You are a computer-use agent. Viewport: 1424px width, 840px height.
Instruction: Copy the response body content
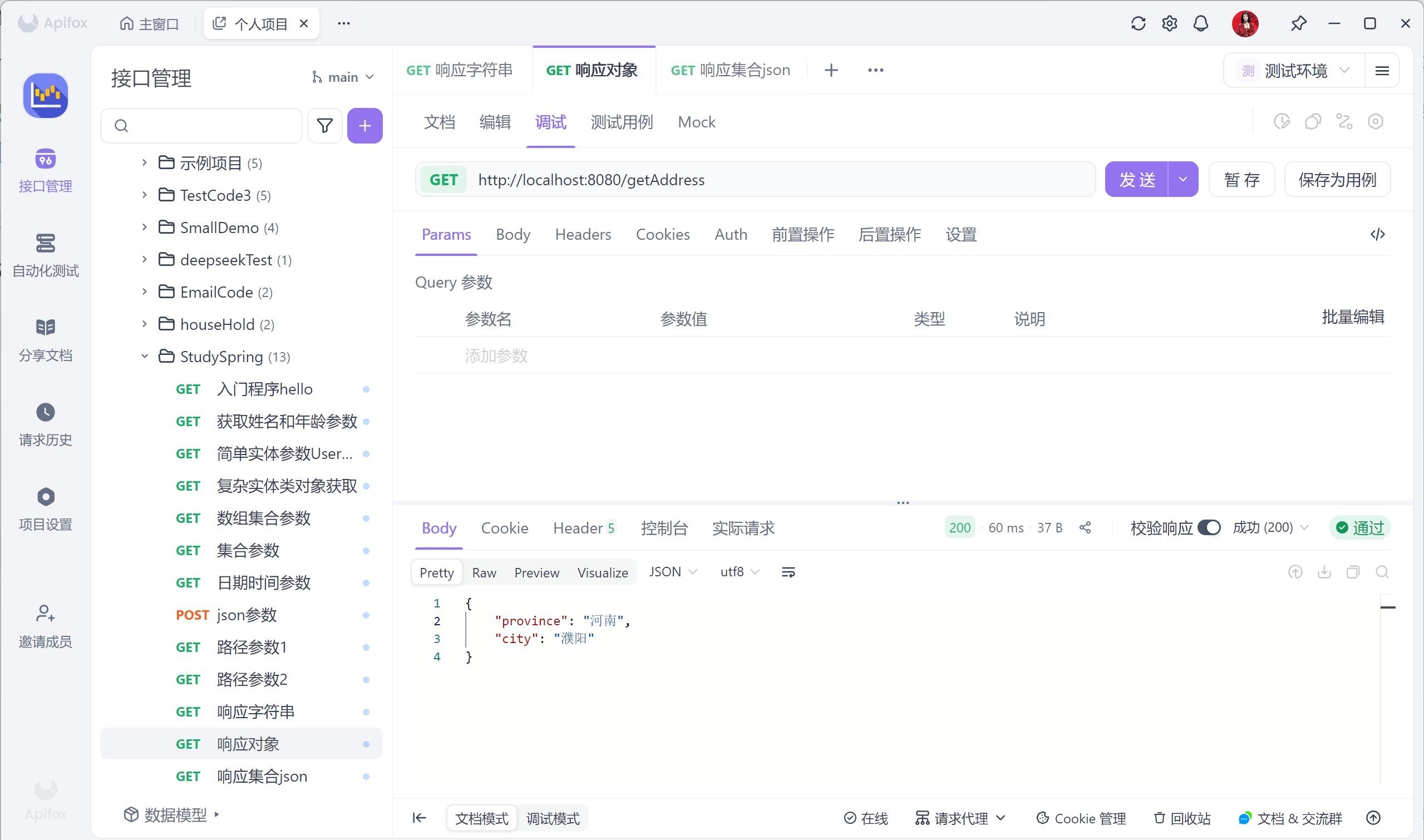[x=1353, y=572]
